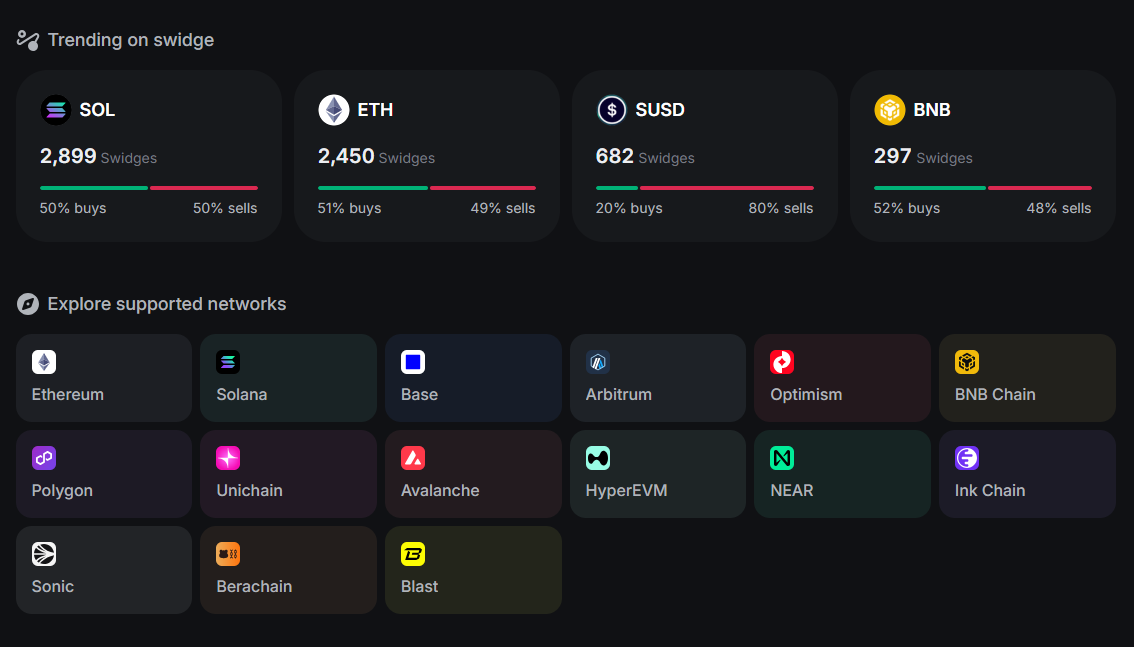Click the Optimism network icon
The width and height of the screenshot is (1134, 647).
(782, 362)
